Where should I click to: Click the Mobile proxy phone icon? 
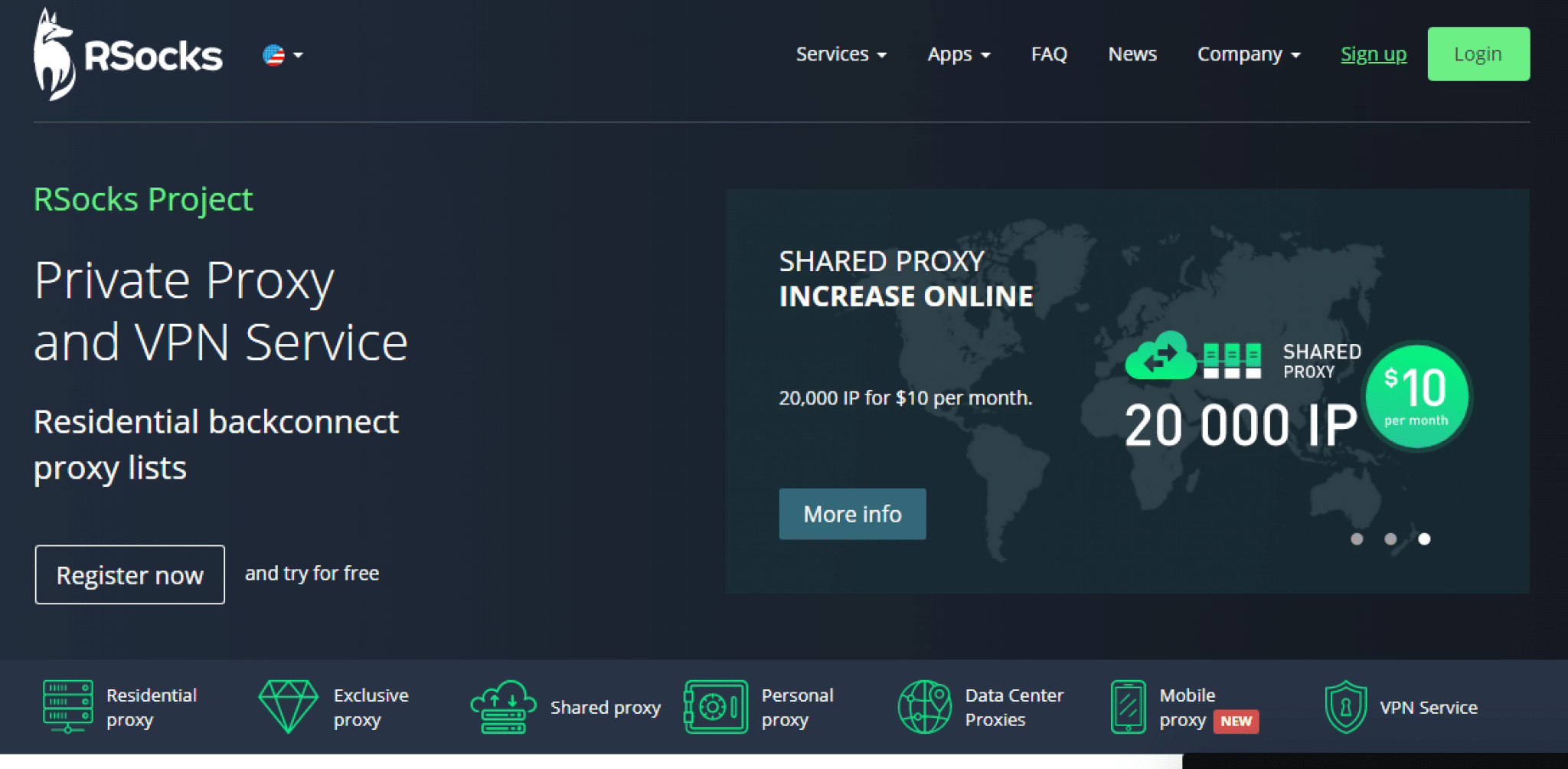pyautogui.click(x=1129, y=706)
